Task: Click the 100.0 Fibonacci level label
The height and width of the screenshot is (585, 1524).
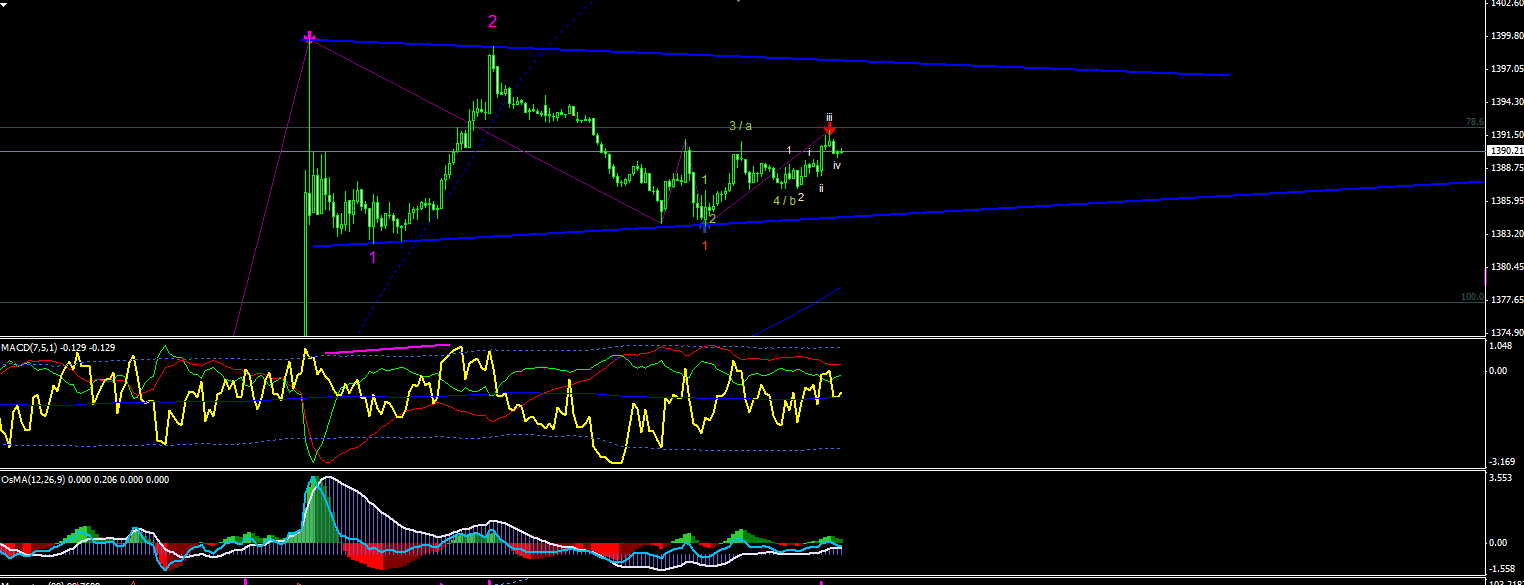Action: coord(1471,297)
